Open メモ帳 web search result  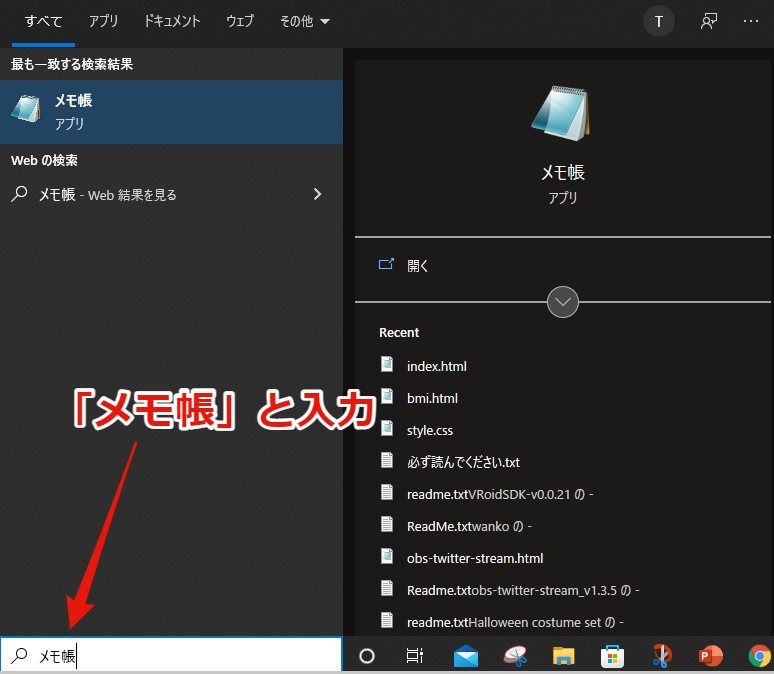coord(171,195)
